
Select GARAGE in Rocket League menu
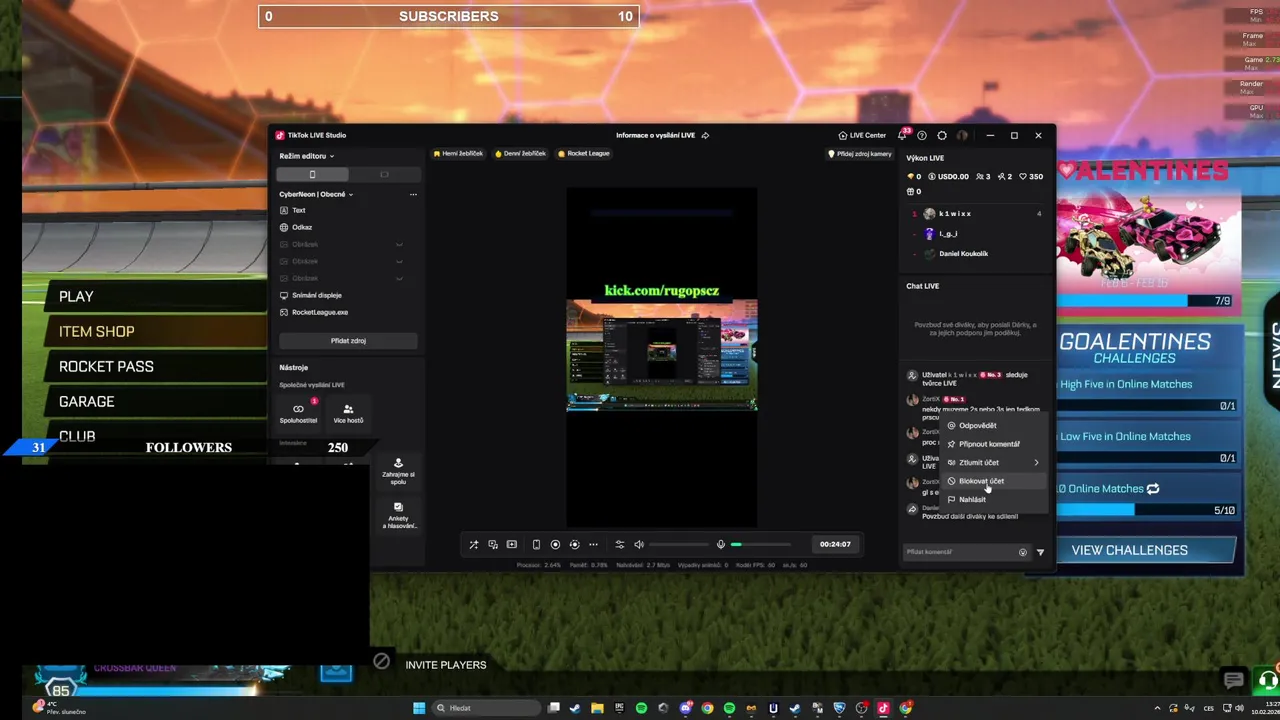click(x=87, y=401)
